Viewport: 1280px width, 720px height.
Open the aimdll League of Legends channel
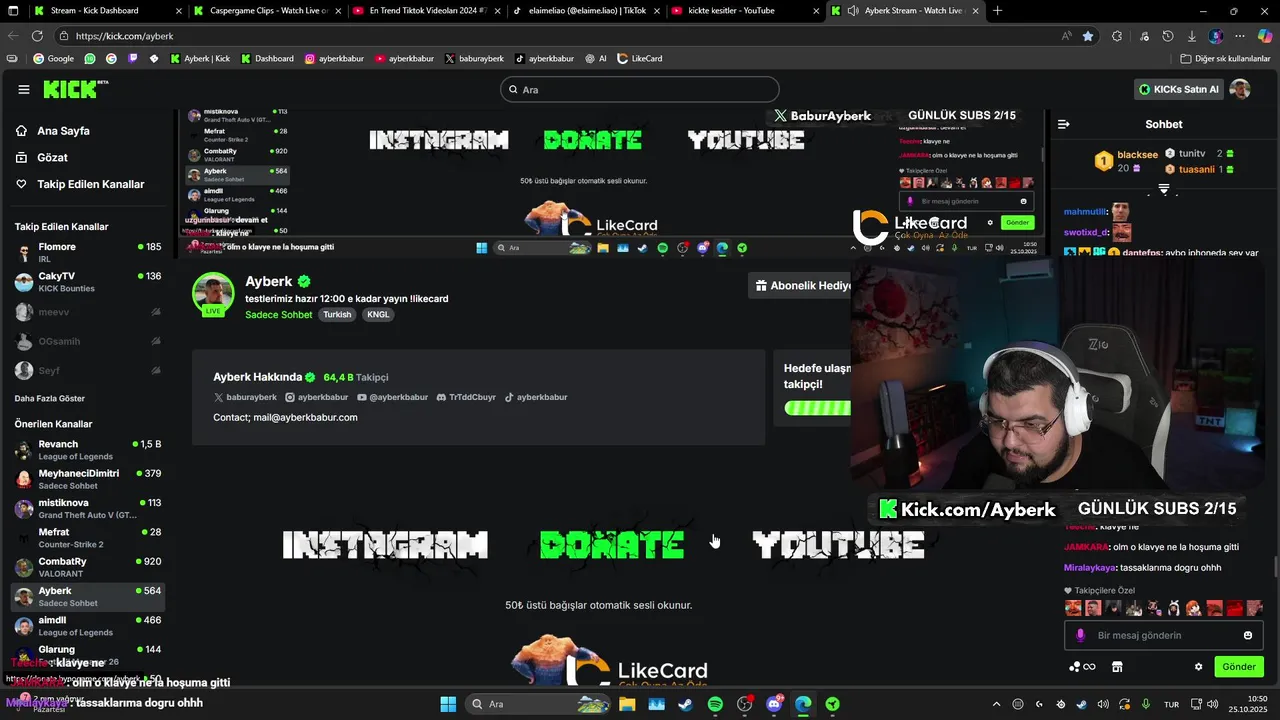[x=88, y=626]
